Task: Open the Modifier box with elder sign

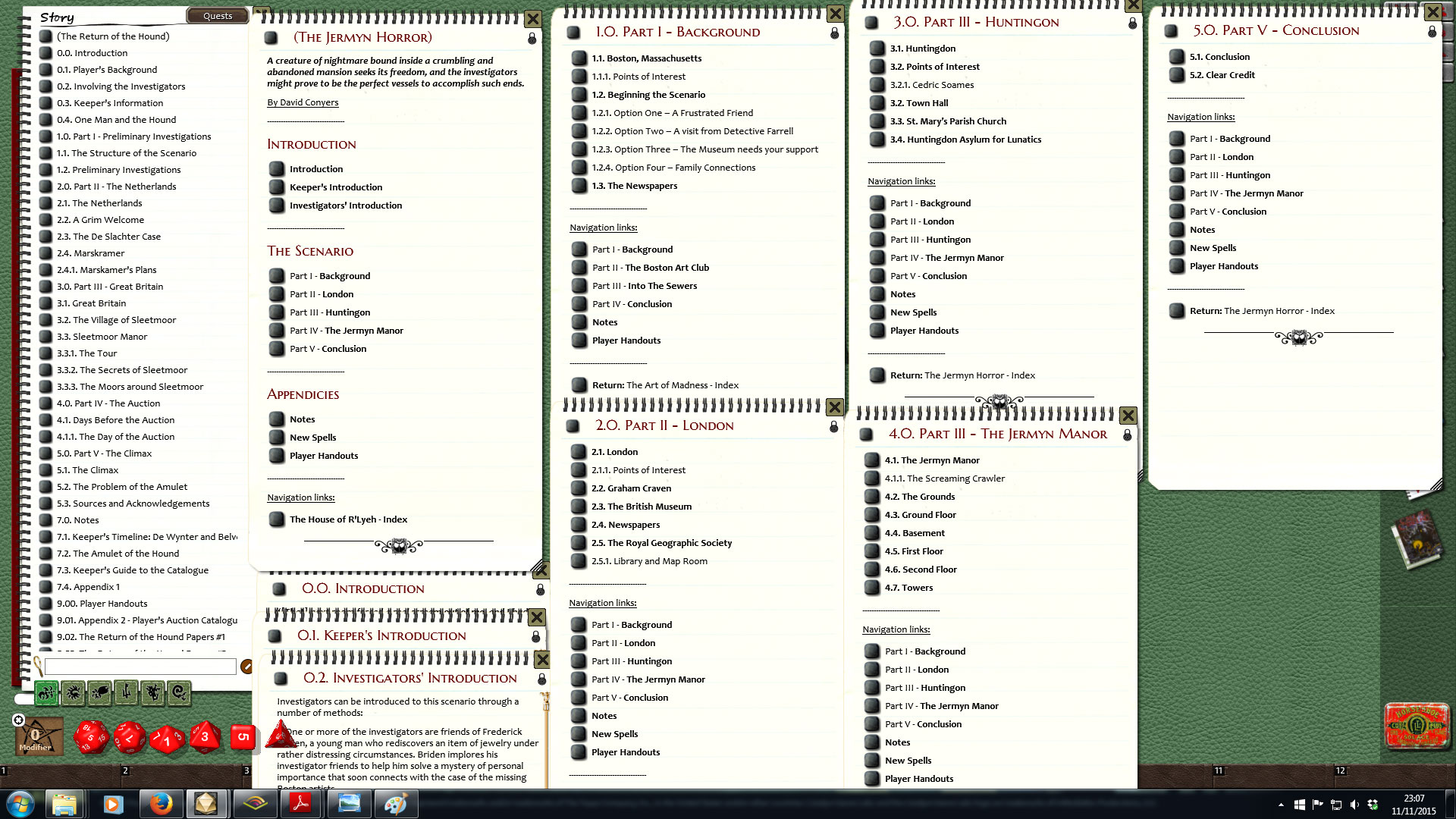Action: pyautogui.click(x=38, y=737)
